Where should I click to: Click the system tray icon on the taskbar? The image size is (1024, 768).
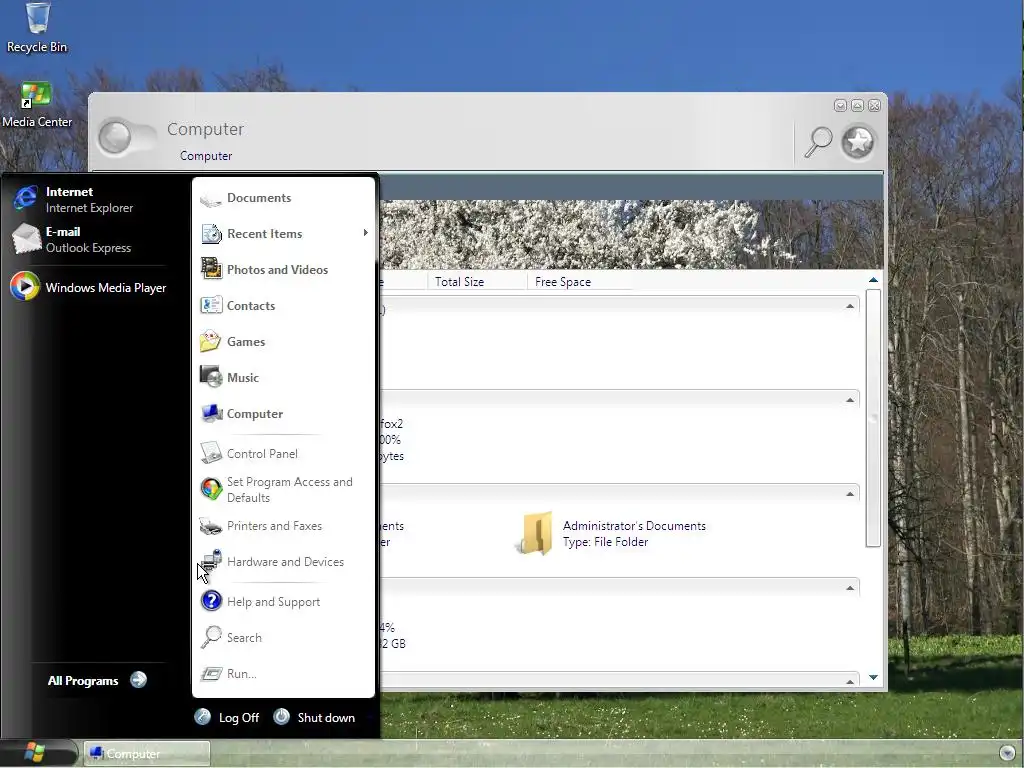1008,753
